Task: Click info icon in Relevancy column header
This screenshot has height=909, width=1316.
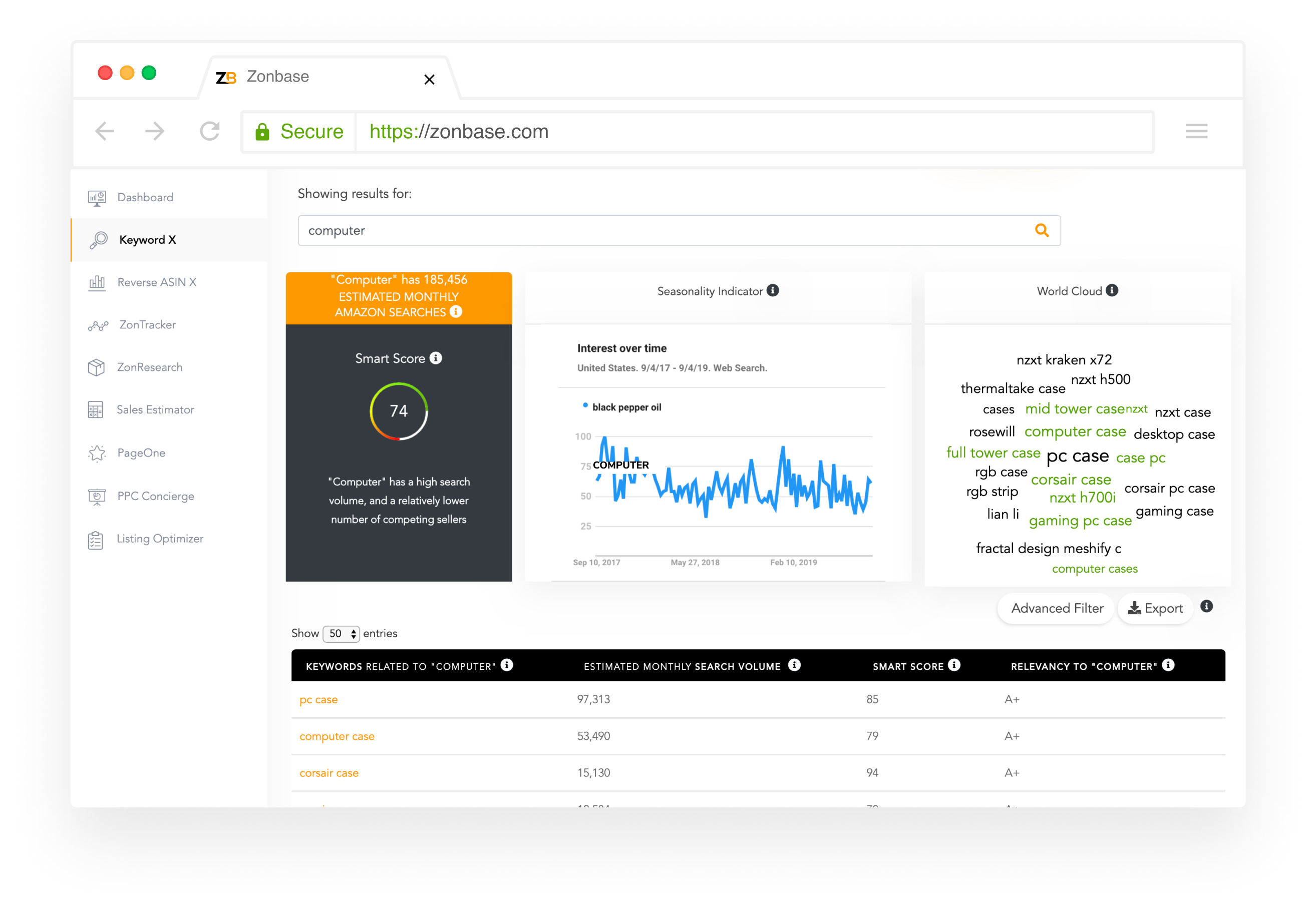Action: click(x=1168, y=665)
